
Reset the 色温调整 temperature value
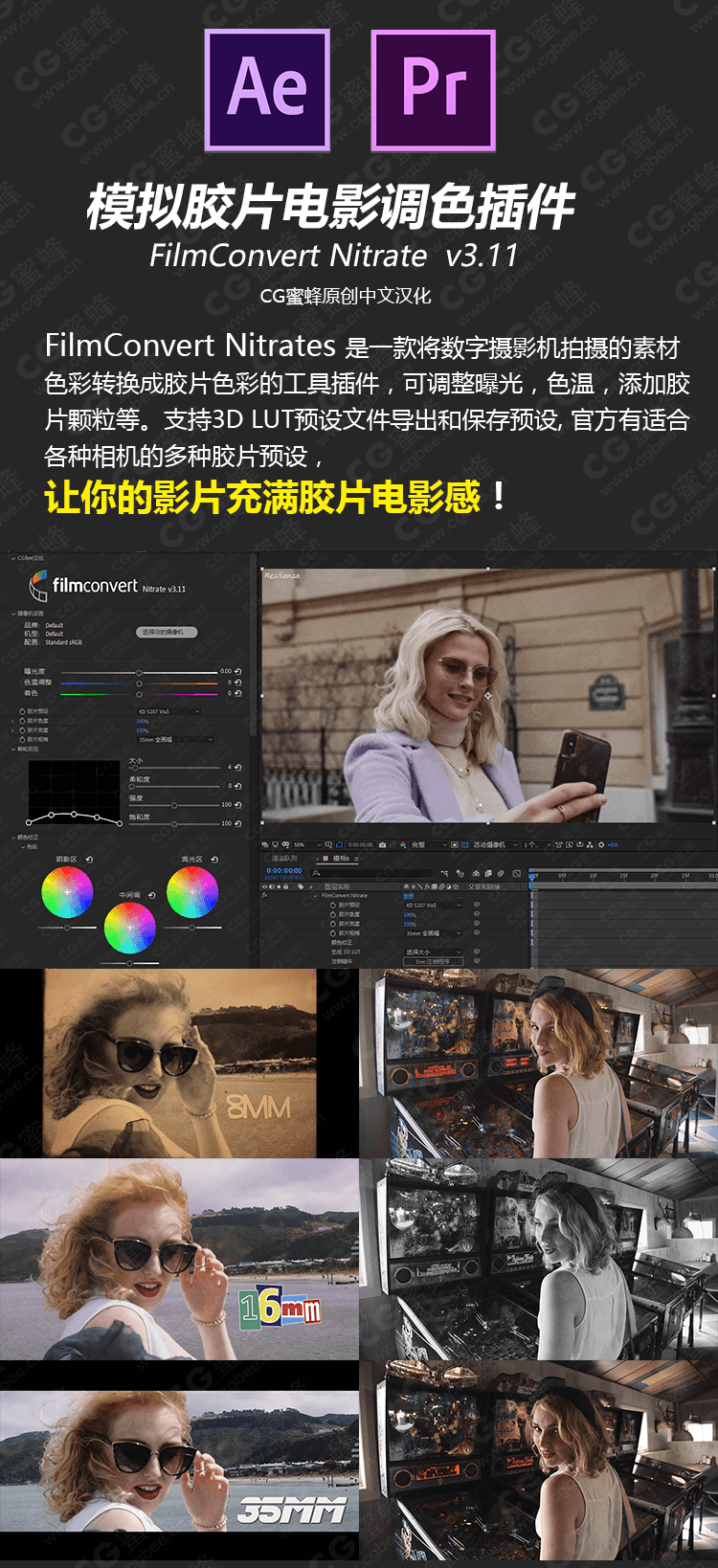click(237, 683)
